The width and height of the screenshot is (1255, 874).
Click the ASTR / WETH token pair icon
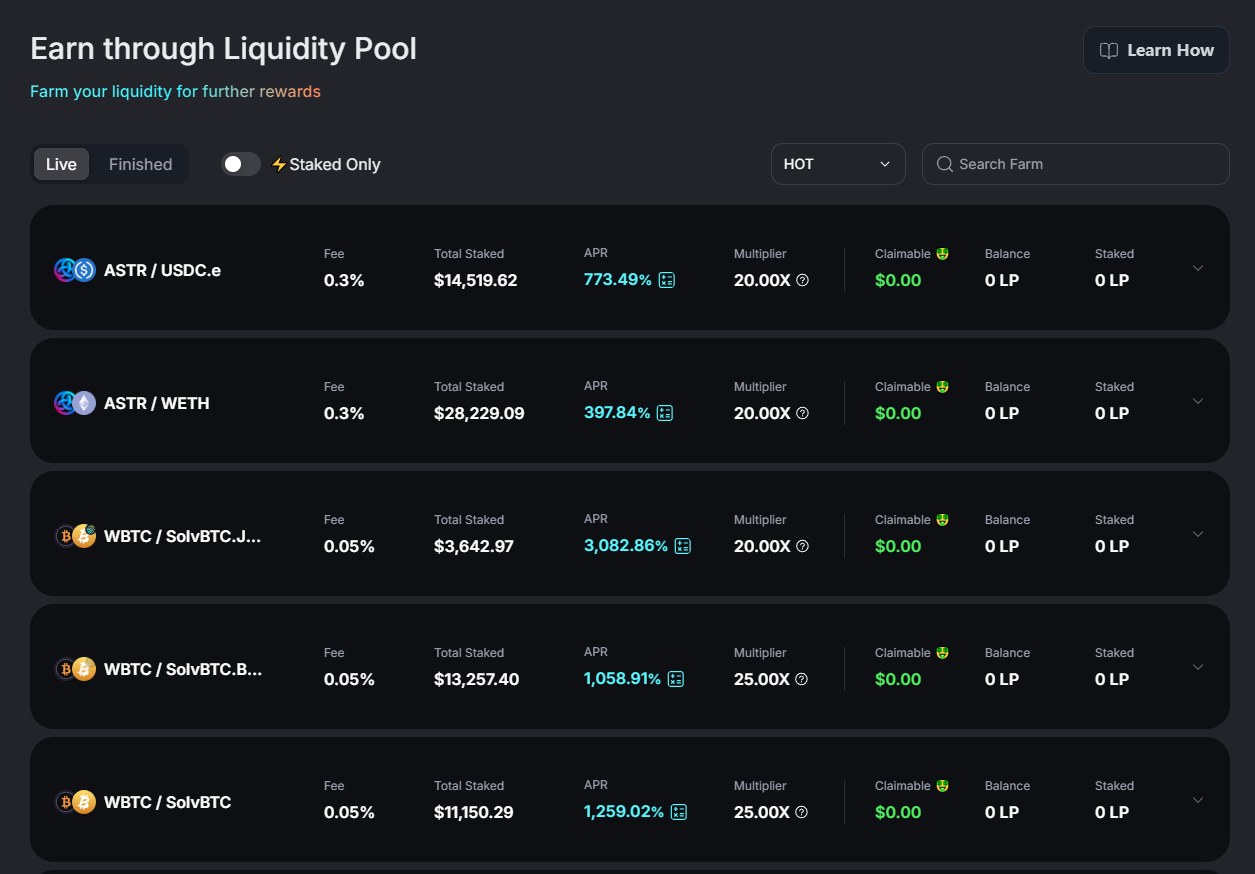point(75,403)
